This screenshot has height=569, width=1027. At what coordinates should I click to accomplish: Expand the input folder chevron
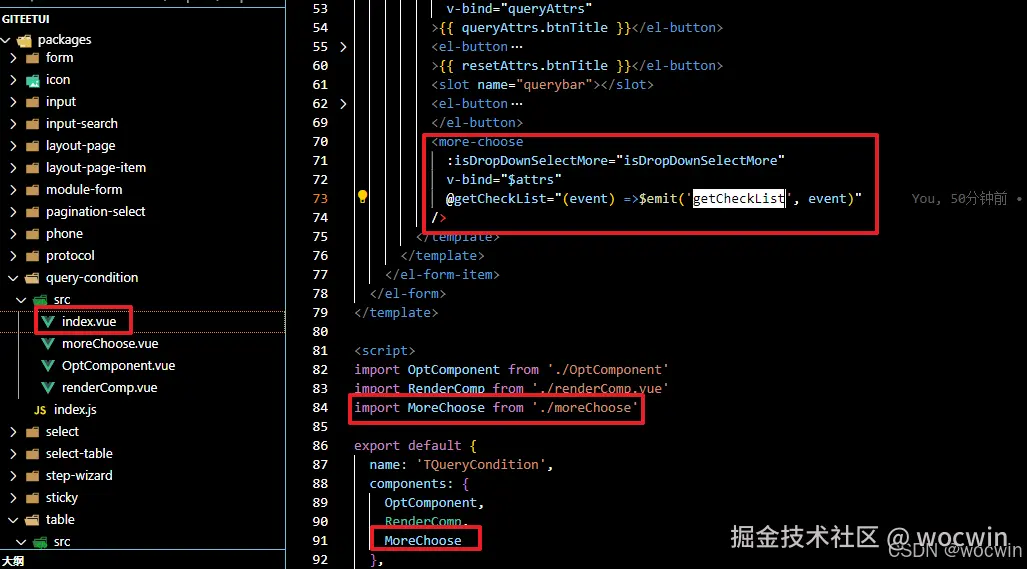(14, 101)
